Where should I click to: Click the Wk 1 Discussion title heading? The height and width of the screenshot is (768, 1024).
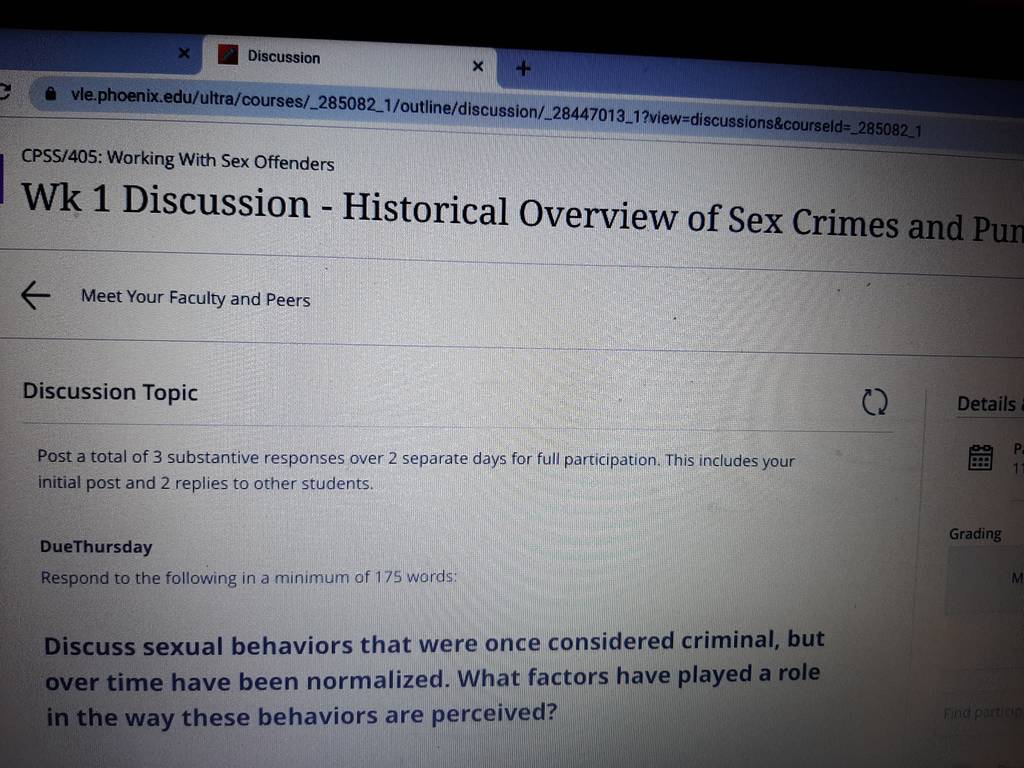click(522, 212)
